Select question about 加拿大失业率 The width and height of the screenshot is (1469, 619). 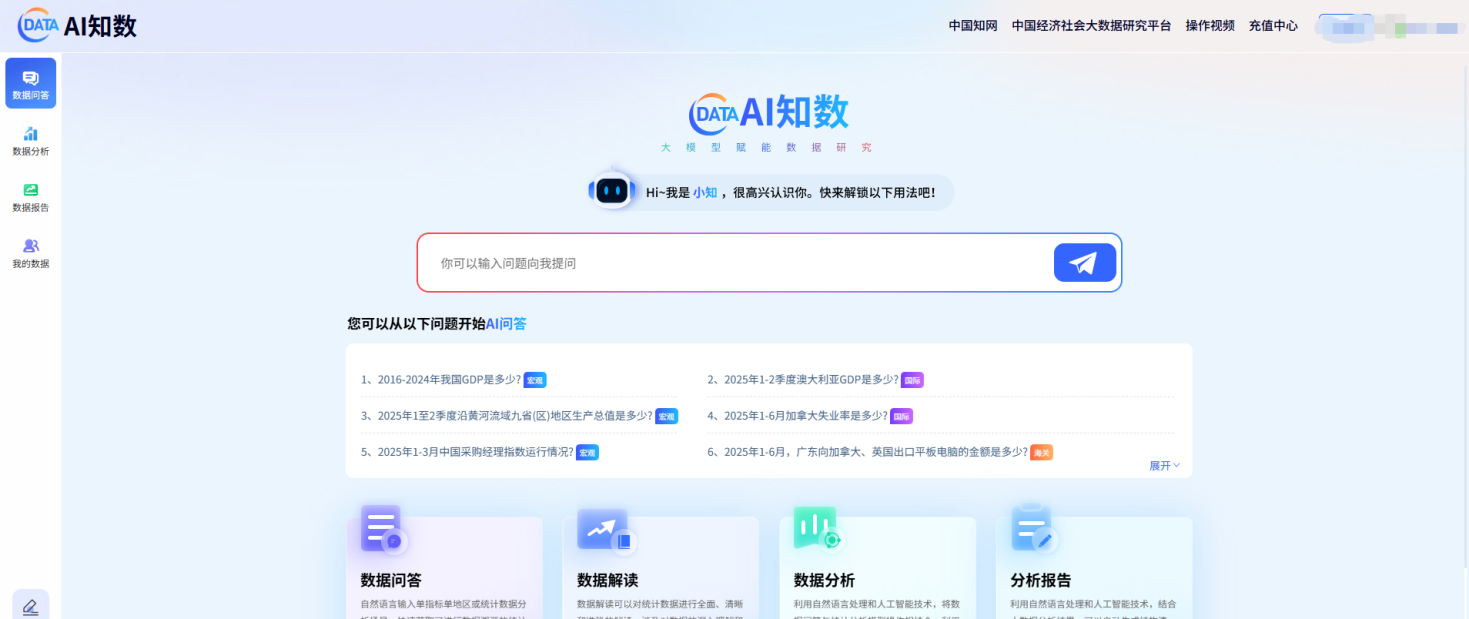coord(804,416)
